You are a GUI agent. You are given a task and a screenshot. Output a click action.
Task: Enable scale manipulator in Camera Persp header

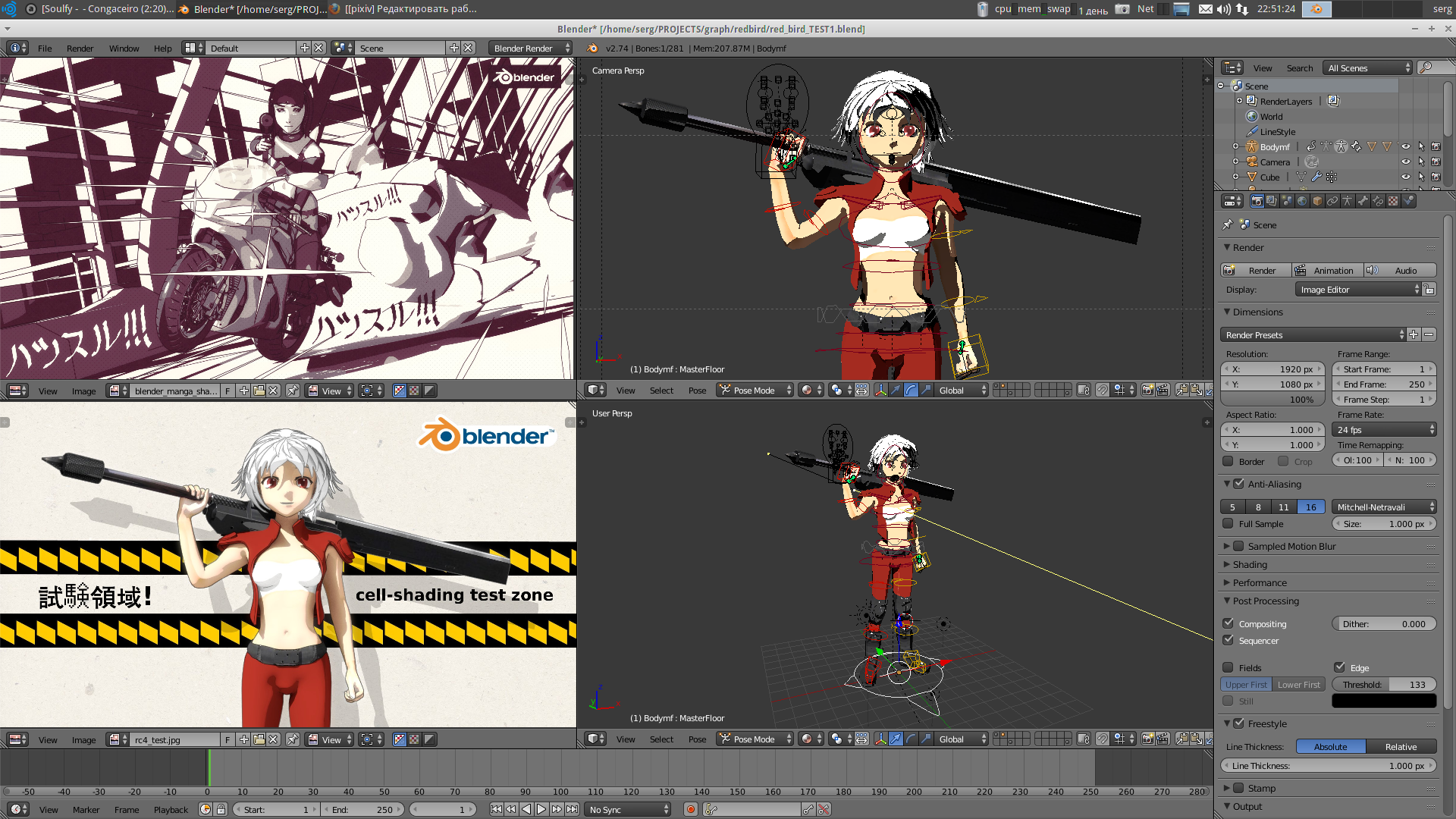pos(926,390)
